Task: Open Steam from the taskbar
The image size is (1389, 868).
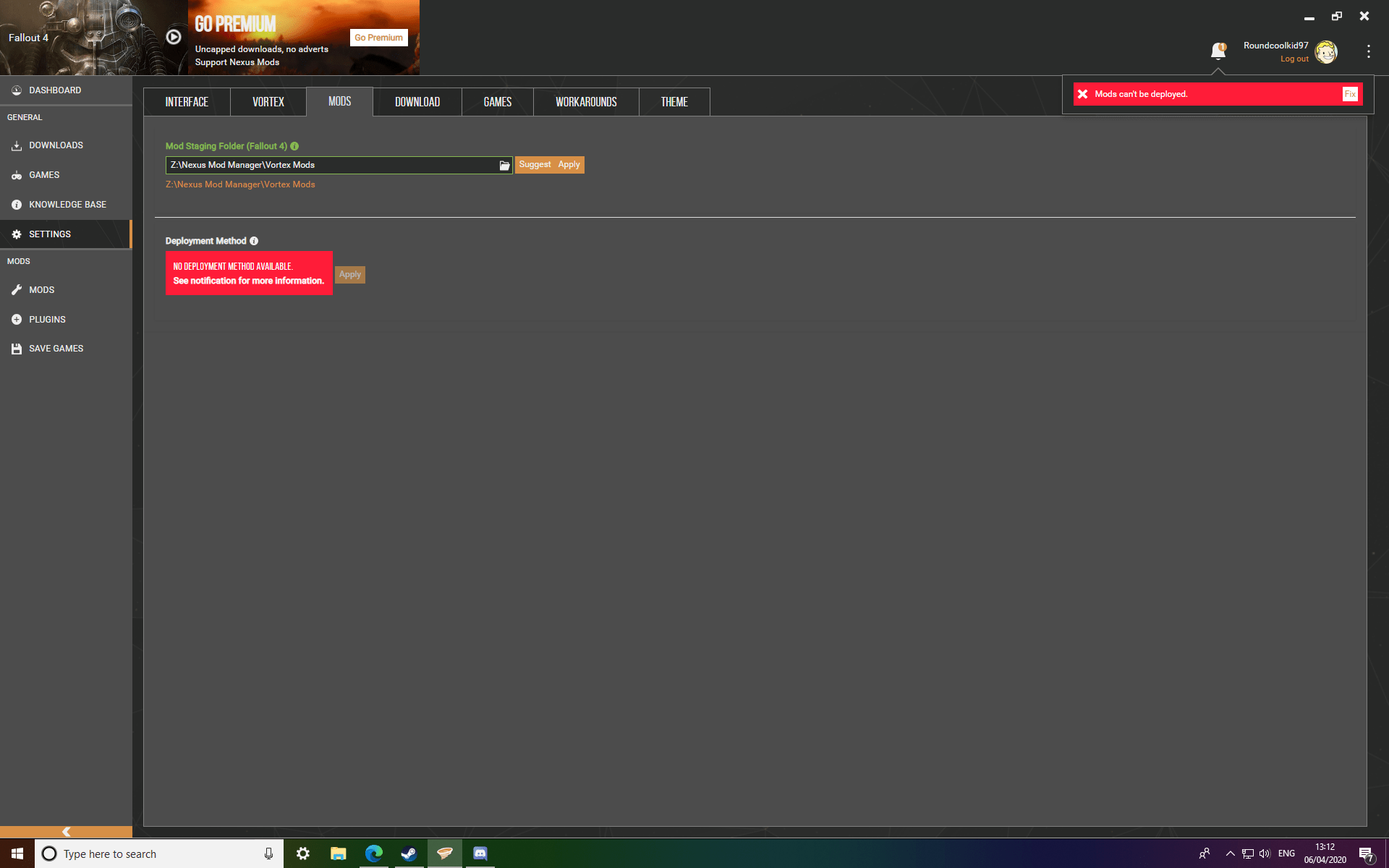Action: pos(409,854)
